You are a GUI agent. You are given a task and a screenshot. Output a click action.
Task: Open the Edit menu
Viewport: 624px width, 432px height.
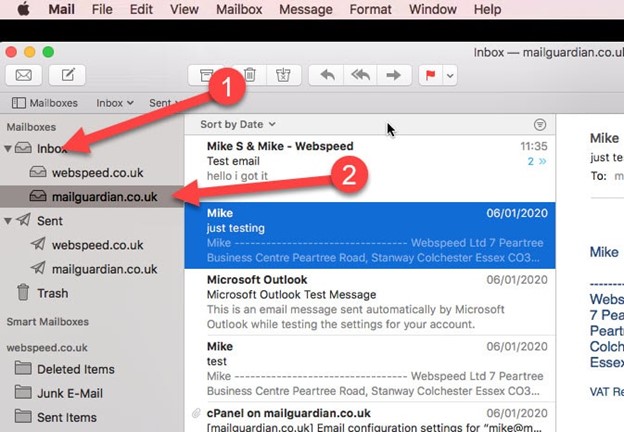[x=141, y=9]
